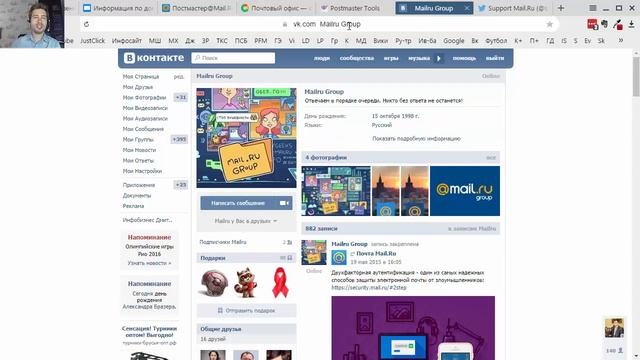Click Написать сообщение button
This screenshot has height=360, width=640.
click(x=246, y=203)
